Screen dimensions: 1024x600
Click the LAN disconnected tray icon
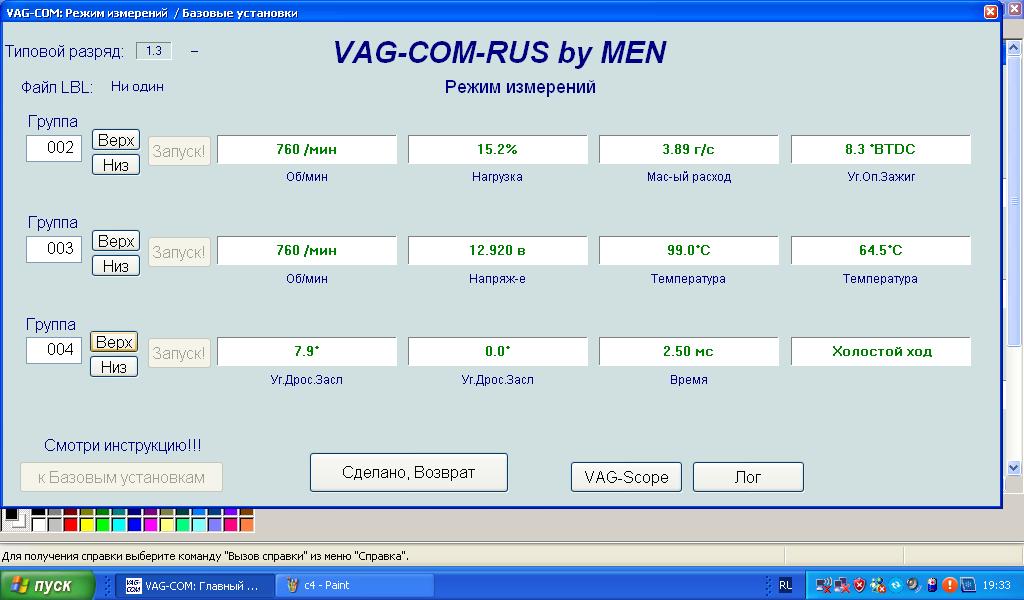842,585
